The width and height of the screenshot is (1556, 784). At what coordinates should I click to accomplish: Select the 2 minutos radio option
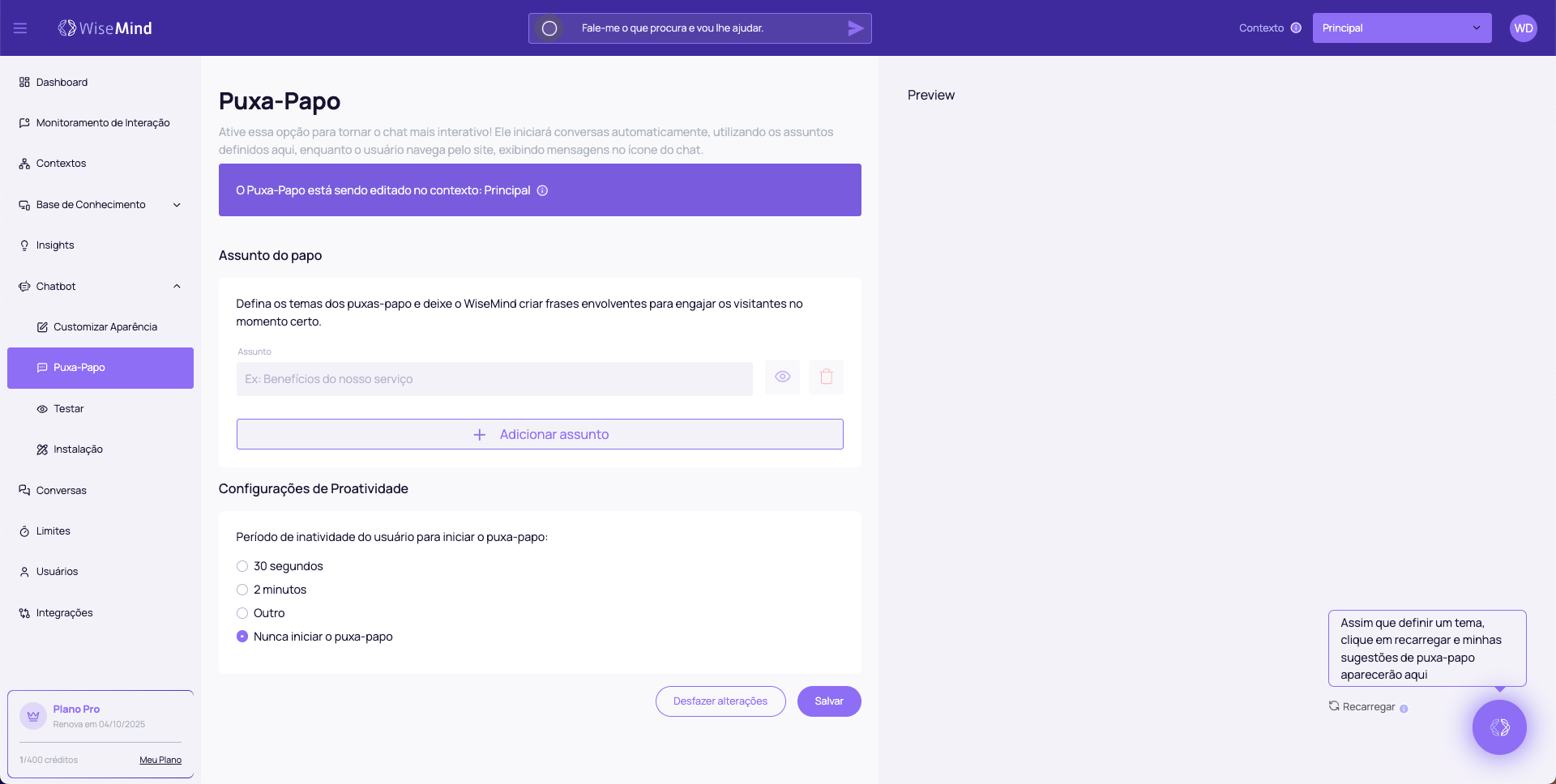[x=242, y=590]
